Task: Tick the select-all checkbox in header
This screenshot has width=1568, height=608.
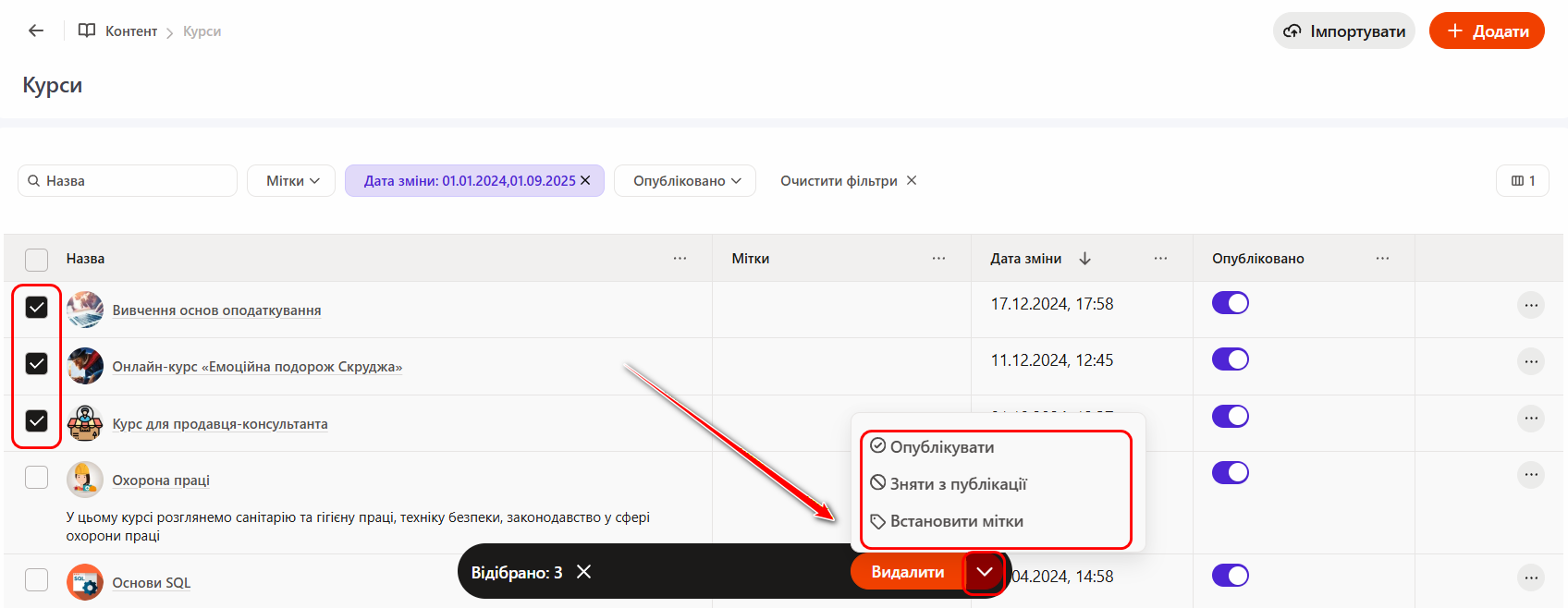Action: (36, 260)
